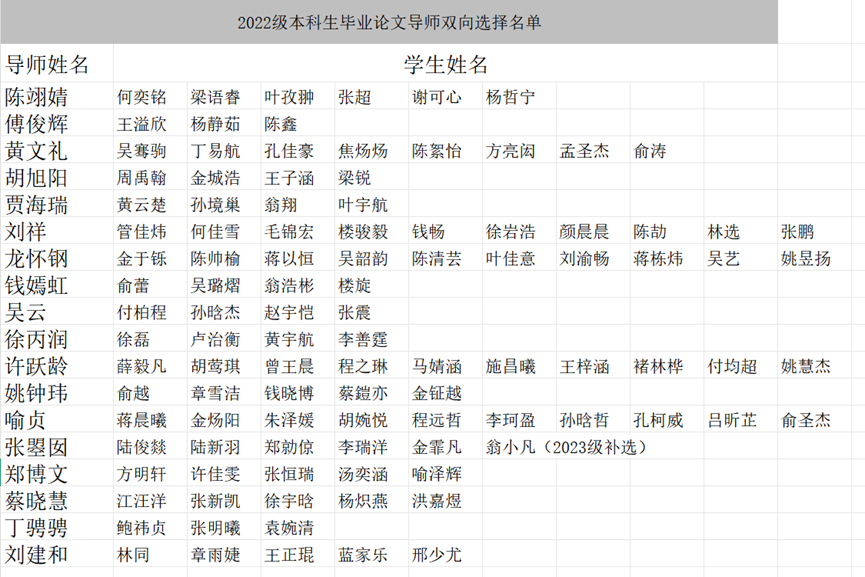865x577 pixels.
Task: Click the student cell 陈鑫
Action: click(x=281, y=125)
